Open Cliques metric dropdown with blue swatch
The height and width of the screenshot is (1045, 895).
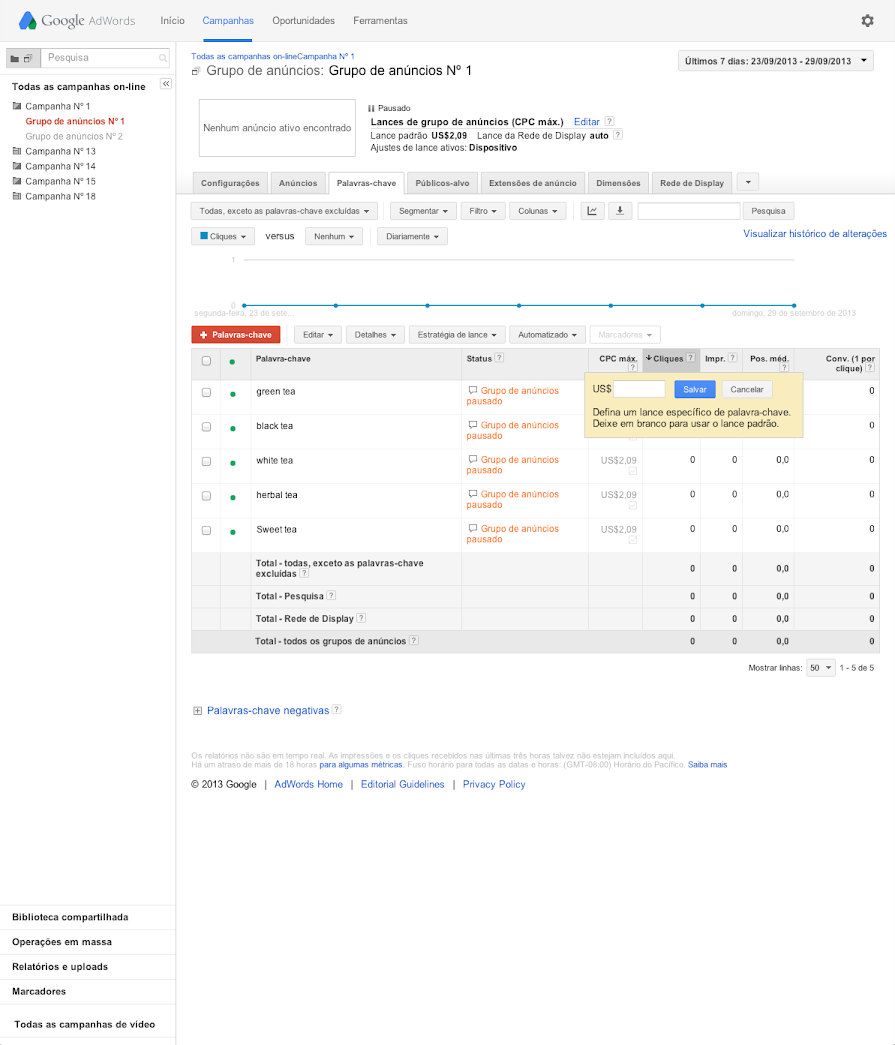coord(223,236)
